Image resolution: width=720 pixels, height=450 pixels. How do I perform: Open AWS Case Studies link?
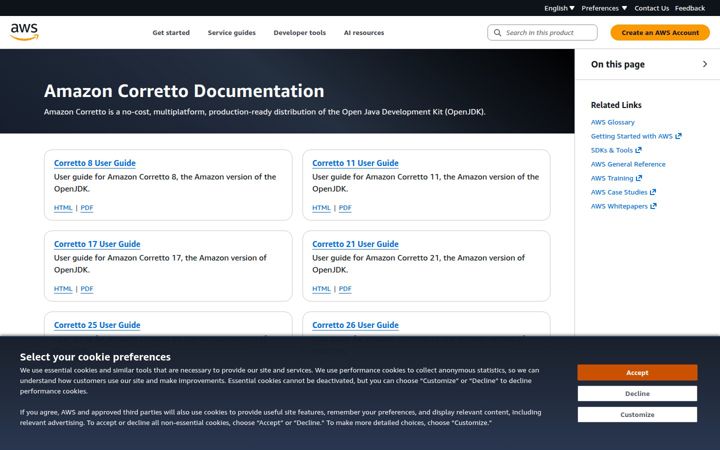pos(619,192)
